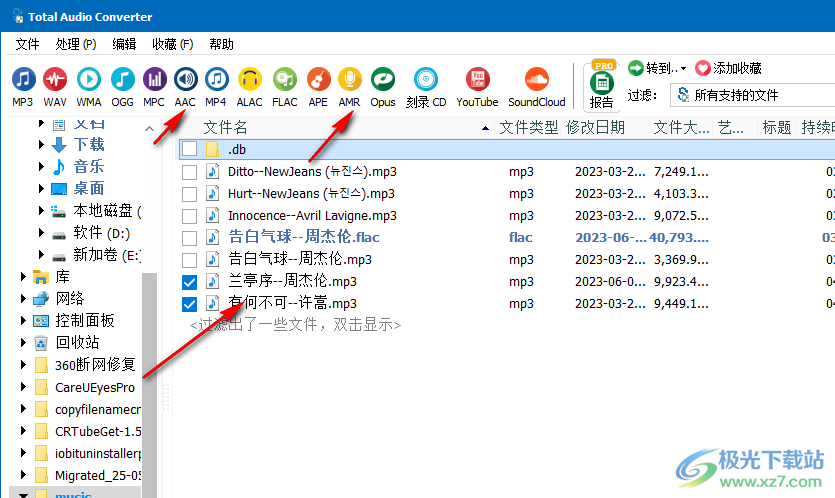Tick the Hurt--NewJeans checkbox
This screenshot has width=835, height=498.
tap(190, 194)
